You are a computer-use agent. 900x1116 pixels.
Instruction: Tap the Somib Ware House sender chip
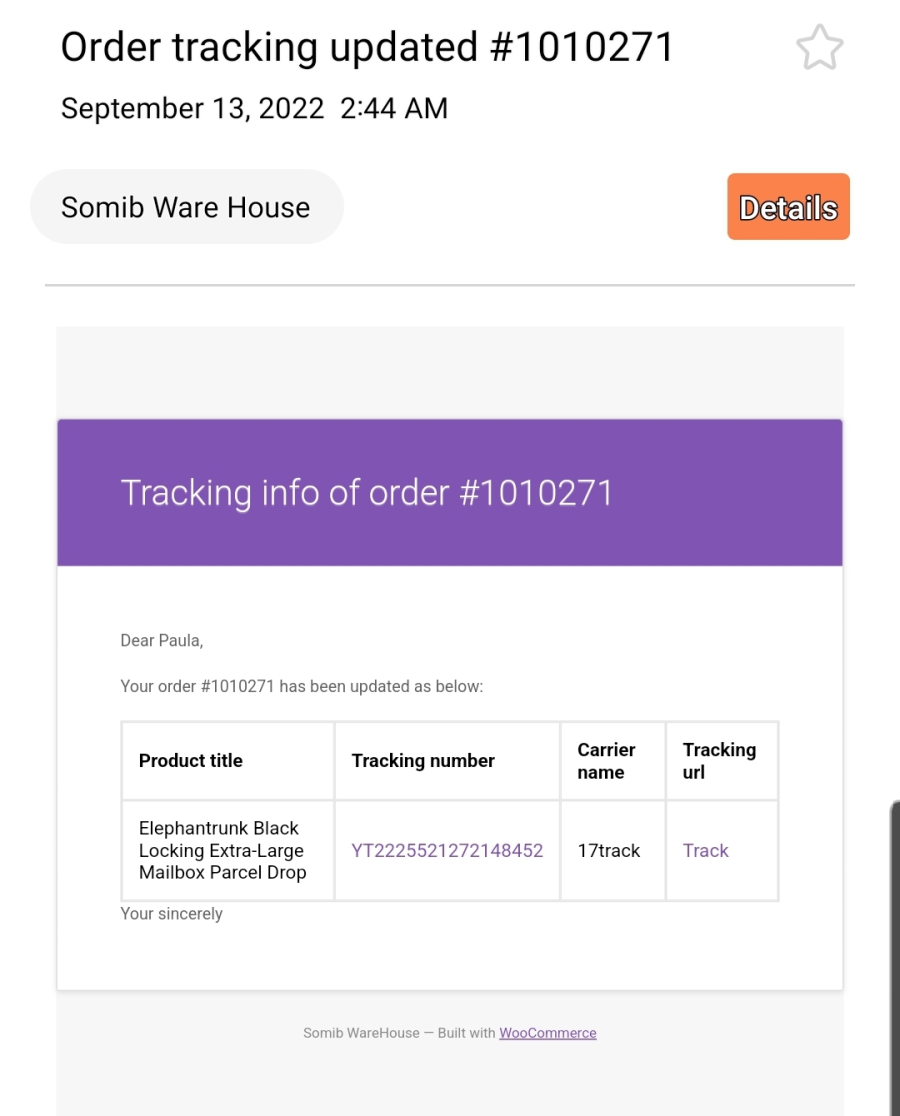pyautogui.click(x=186, y=207)
